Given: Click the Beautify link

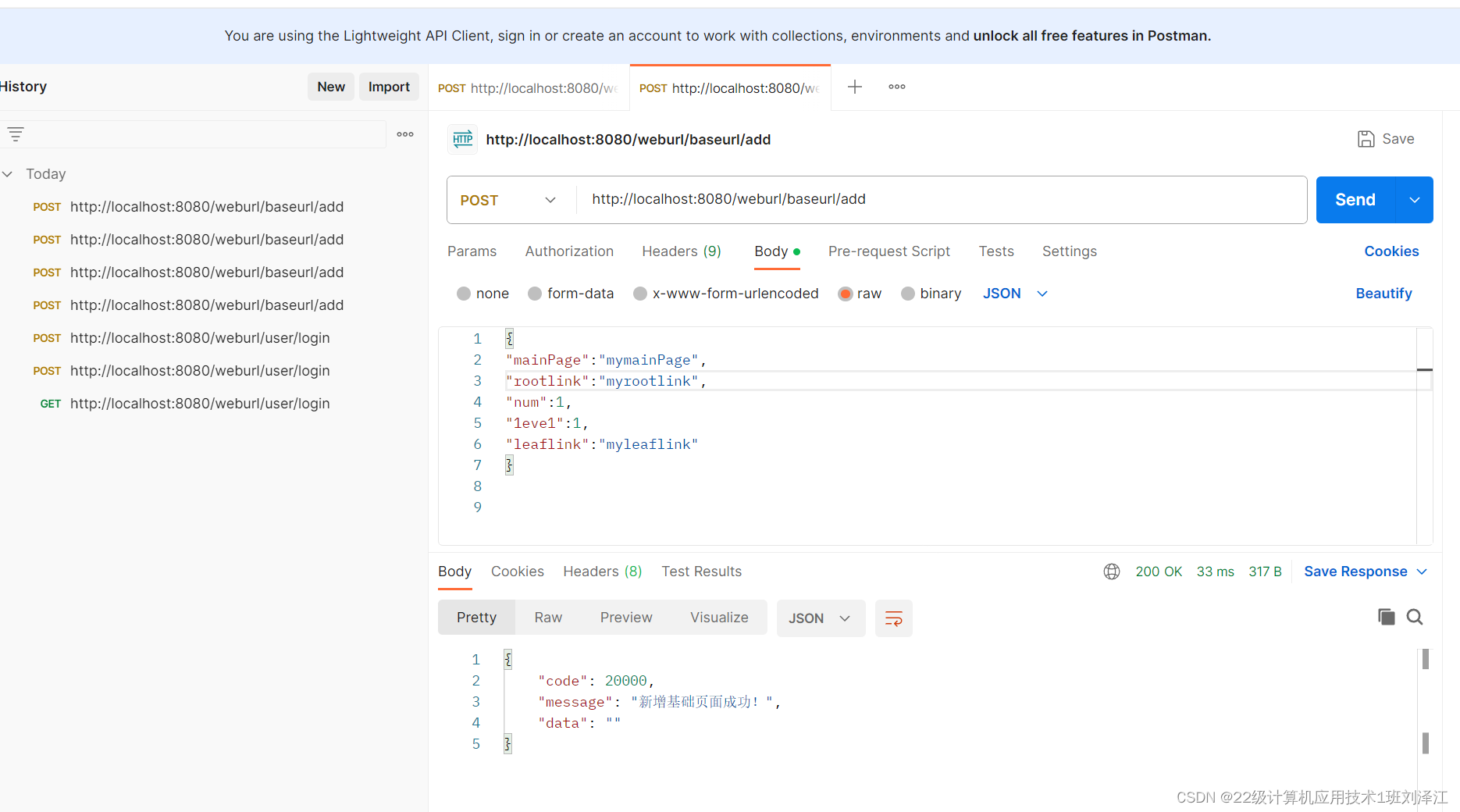Looking at the screenshot, I should [1383, 294].
